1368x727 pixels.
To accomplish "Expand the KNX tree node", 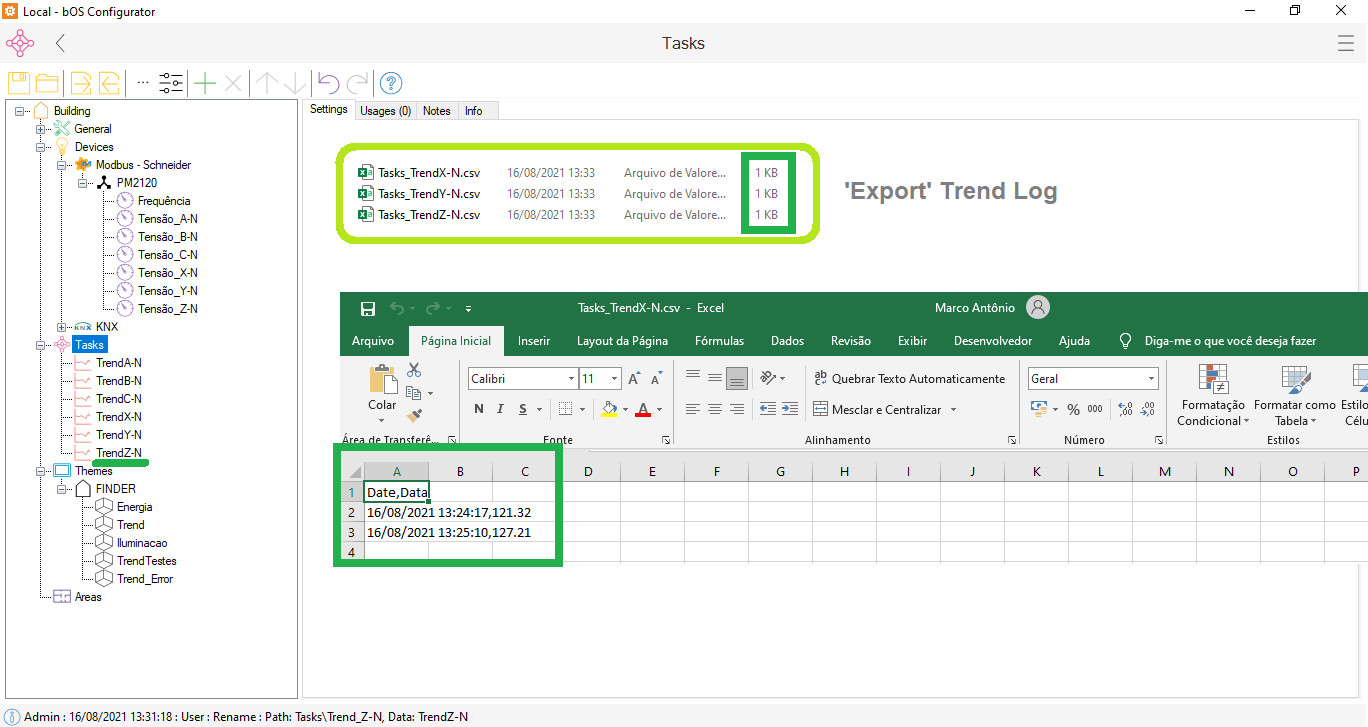I will point(62,327).
